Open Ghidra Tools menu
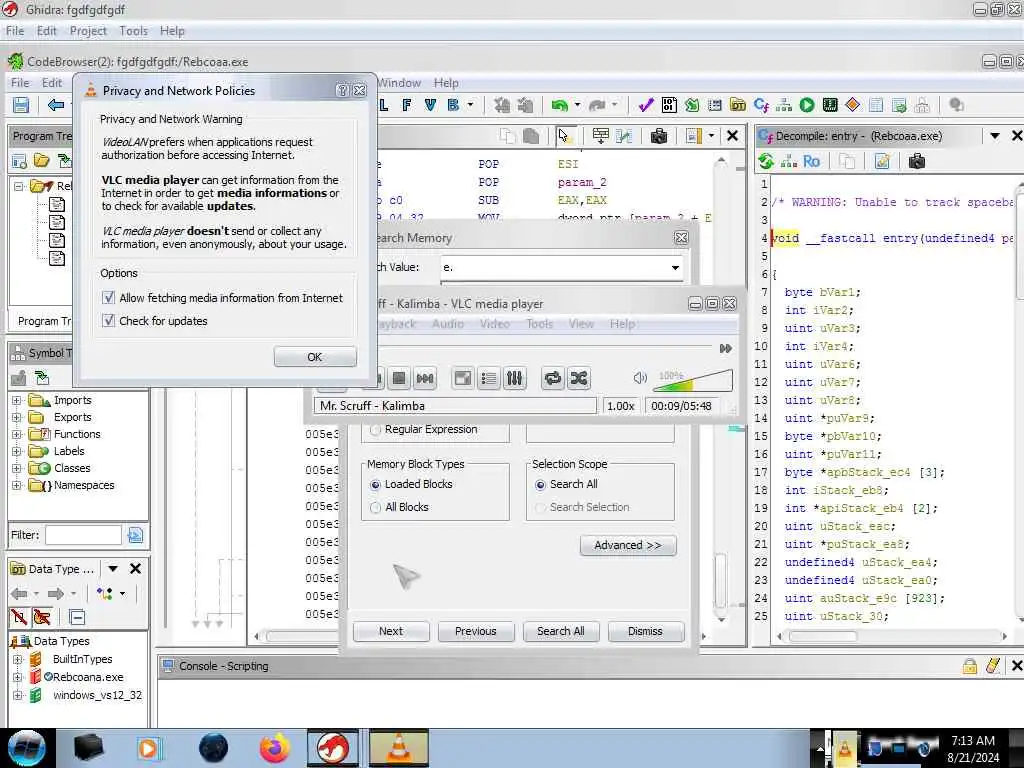This screenshot has width=1024, height=768. pos(133,31)
